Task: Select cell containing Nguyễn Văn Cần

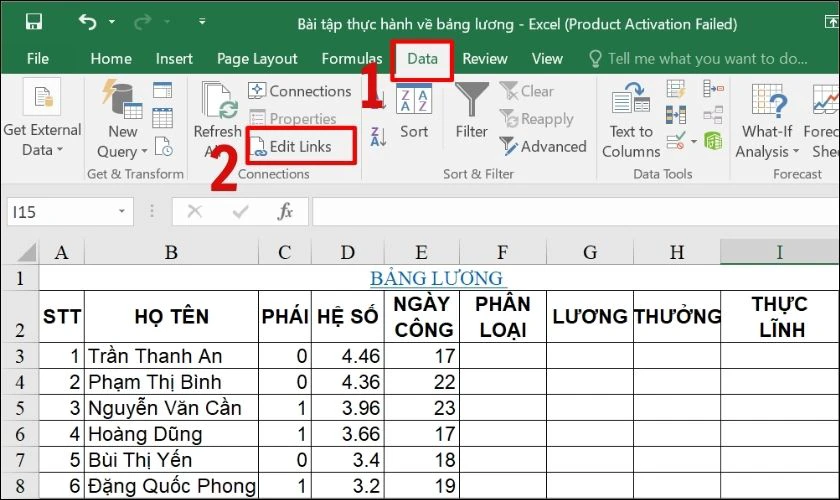Action: 171,408
